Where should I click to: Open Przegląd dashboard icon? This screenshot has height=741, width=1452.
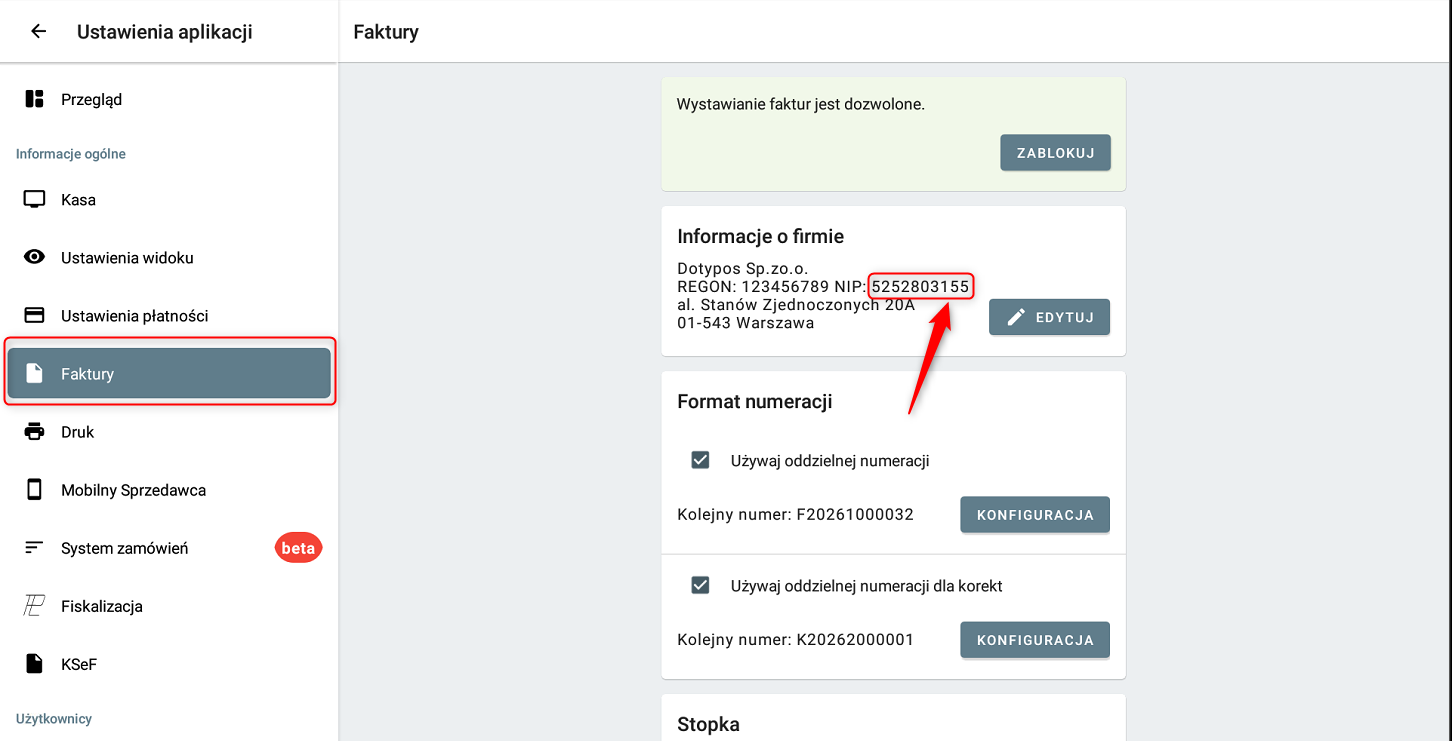click(34, 99)
